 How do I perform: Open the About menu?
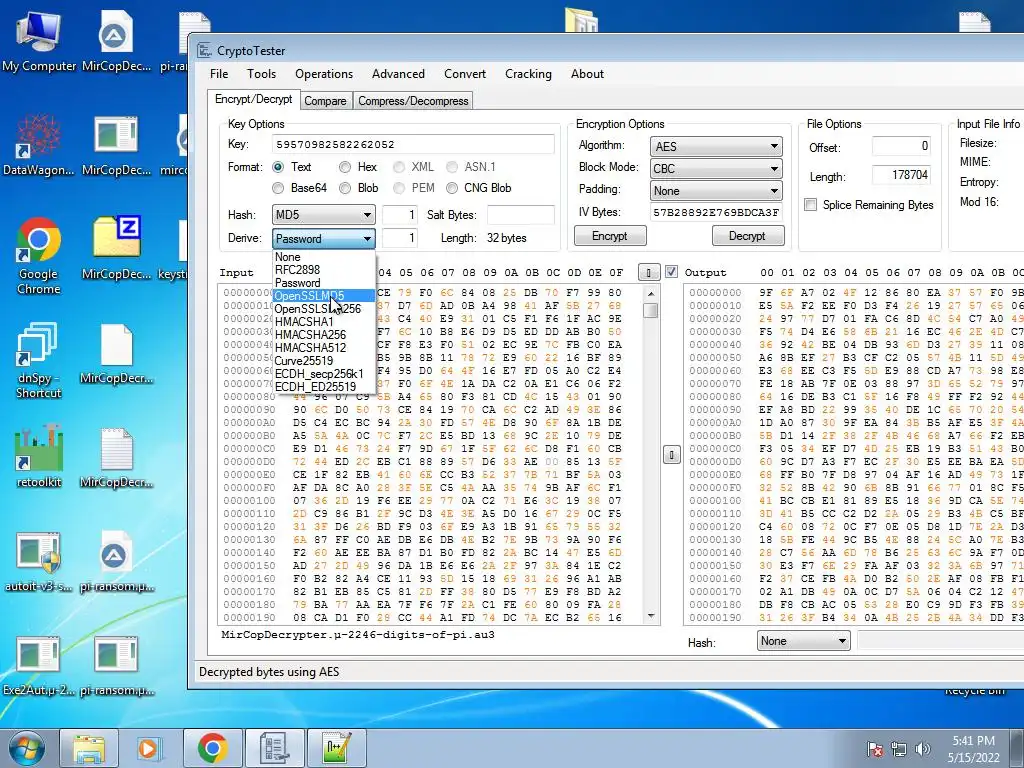pos(587,74)
